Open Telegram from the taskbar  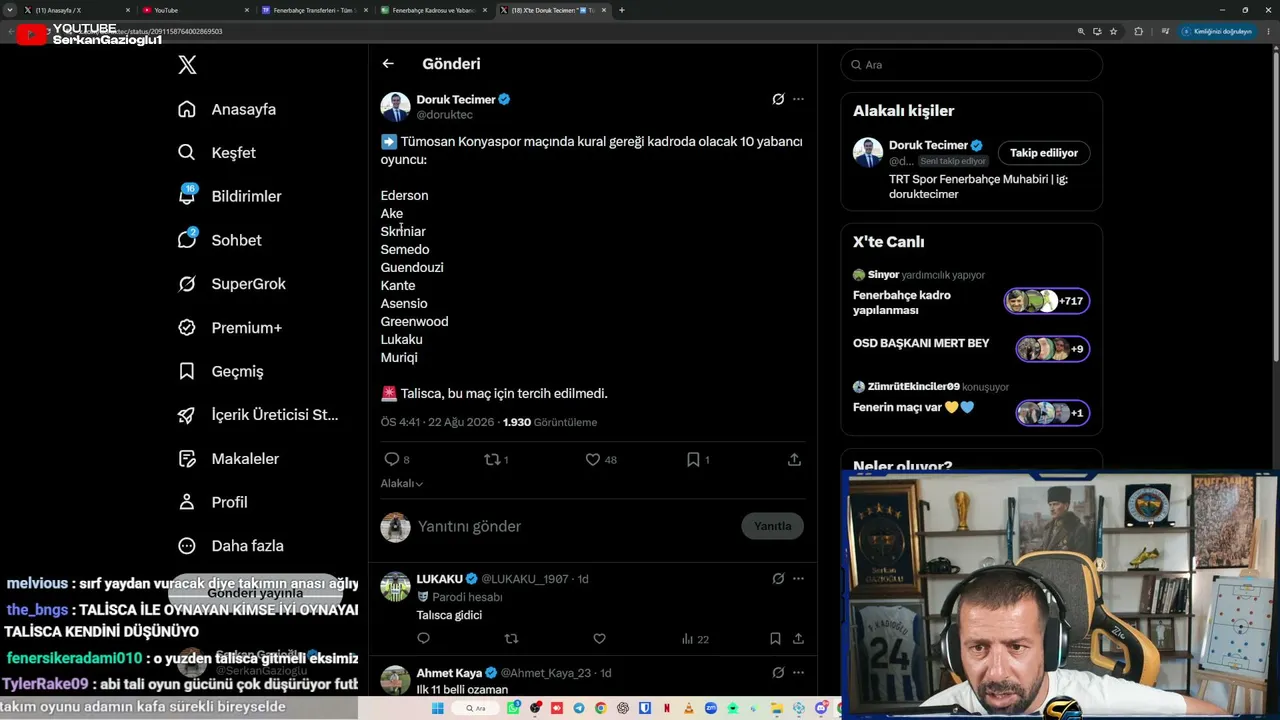click(579, 708)
